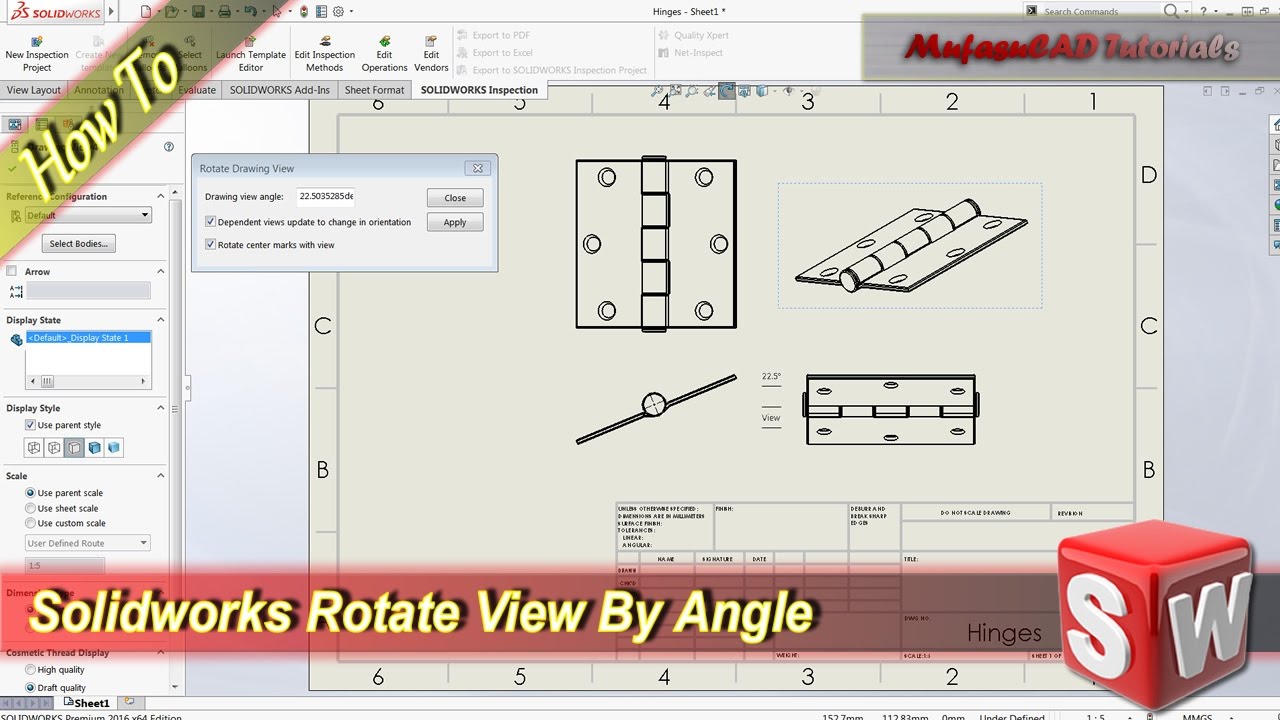The height and width of the screenshot is (720, 1280).
Task: Uncheck Use parent style checkbox
Action: 30,425
